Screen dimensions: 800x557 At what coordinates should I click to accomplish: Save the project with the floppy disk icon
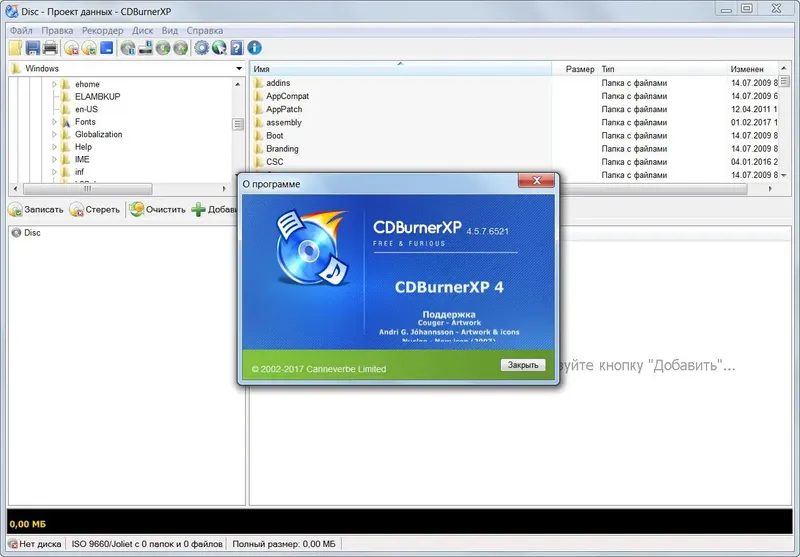pos(33,48)
